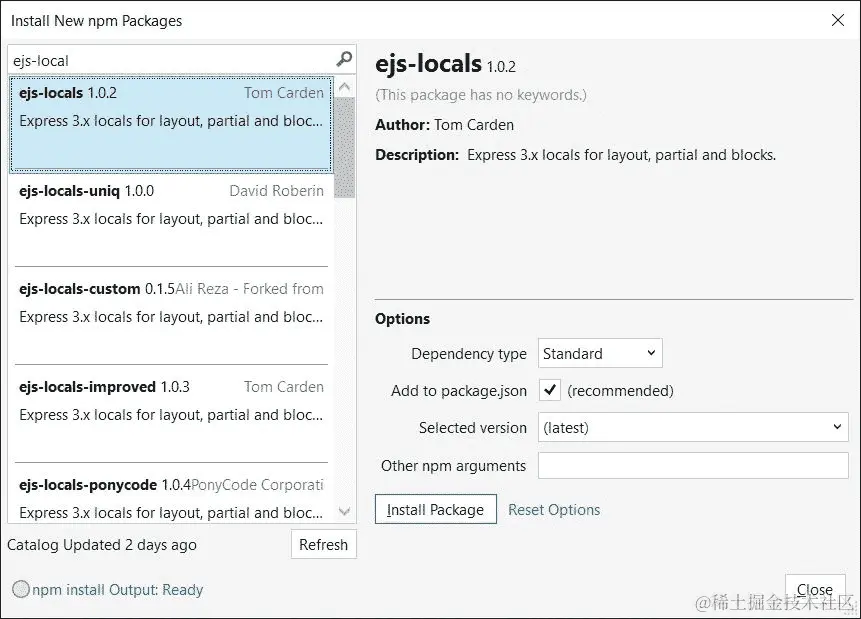Click the package list scroll up arrow
The image size is (861, 619).
click(345, 88)
